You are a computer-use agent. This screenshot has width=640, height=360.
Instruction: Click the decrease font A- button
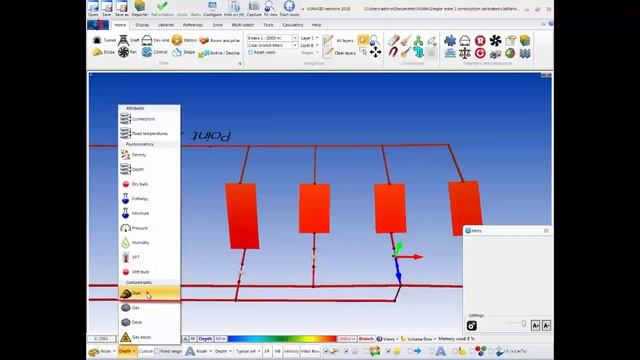[x=547, y=325]
